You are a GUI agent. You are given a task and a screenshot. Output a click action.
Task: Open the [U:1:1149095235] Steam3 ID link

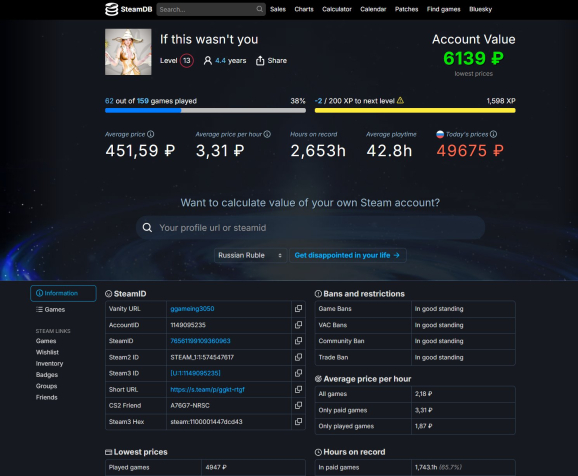tap(195, 373)
